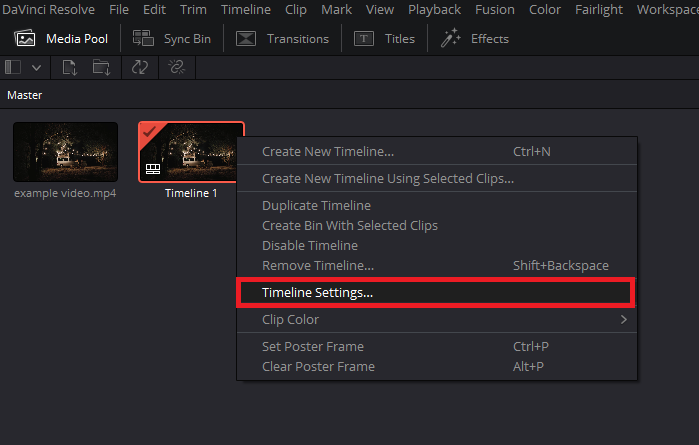Click the checkmark badge on Timeline 1
This screenshot has height=445, width=699.
pos(149,132)
